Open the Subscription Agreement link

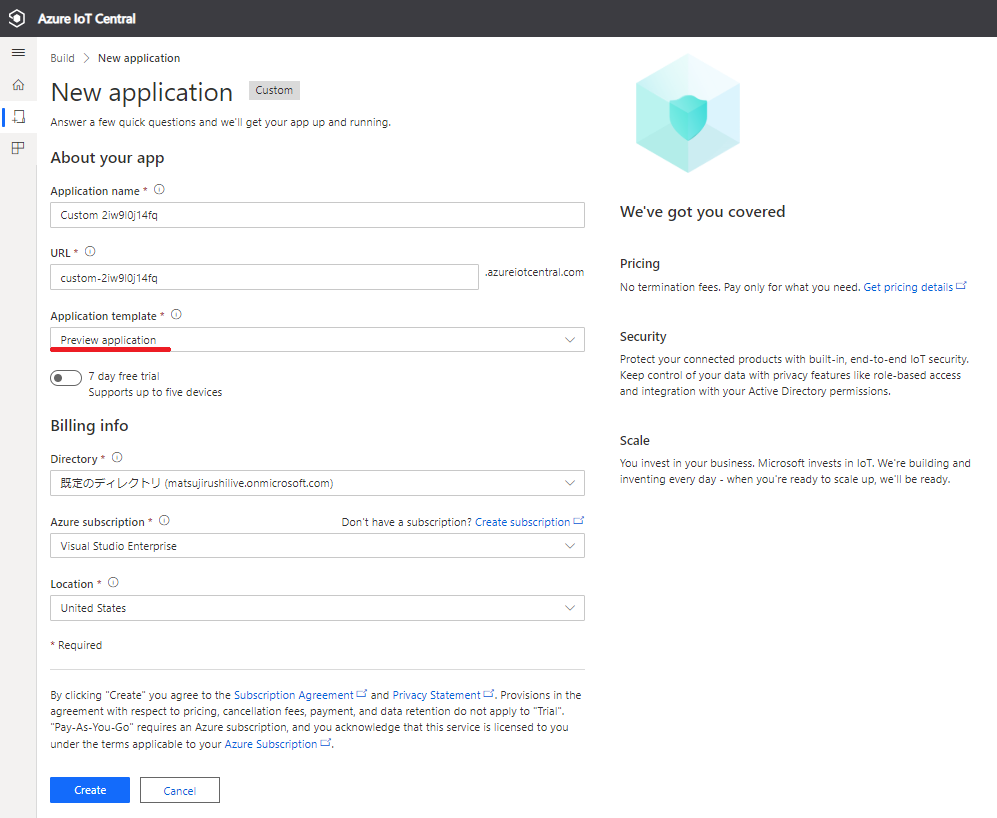click(300, 695)
